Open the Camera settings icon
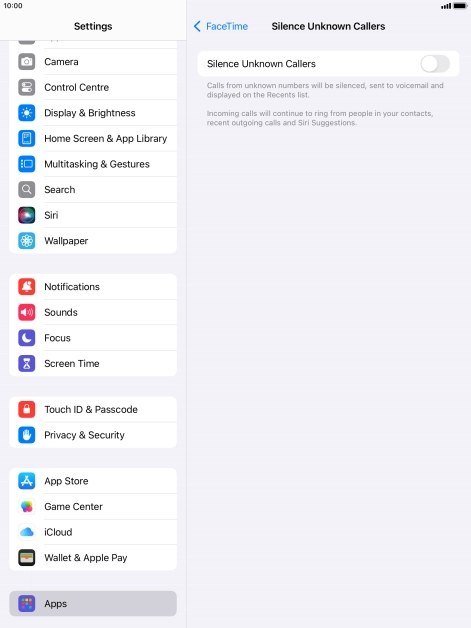Image resolution: width=471 pixels, height=628 pixels. click(27, 62)
